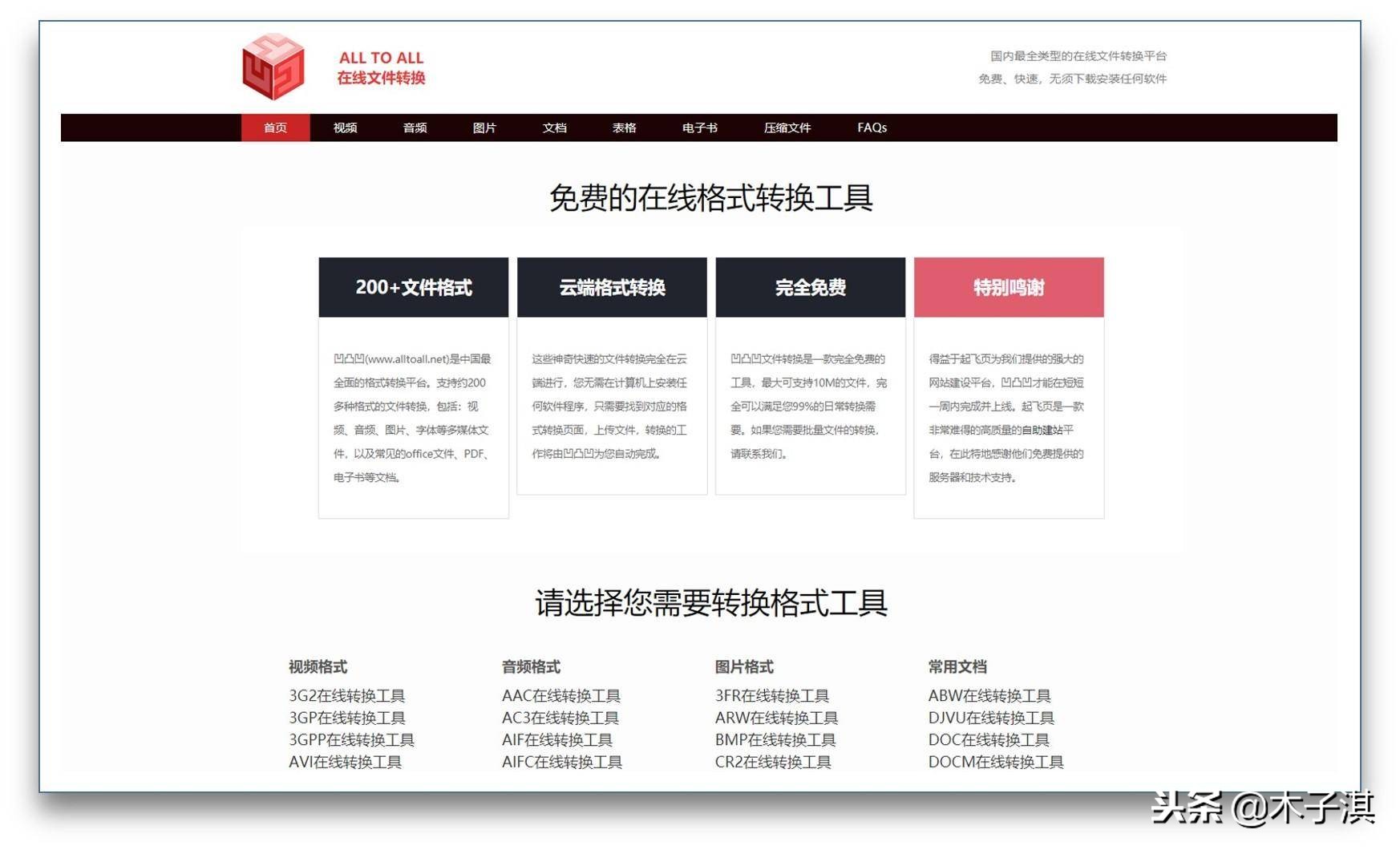Open the 文档 category tab
Screen dimensions: 1400x850
554,127
